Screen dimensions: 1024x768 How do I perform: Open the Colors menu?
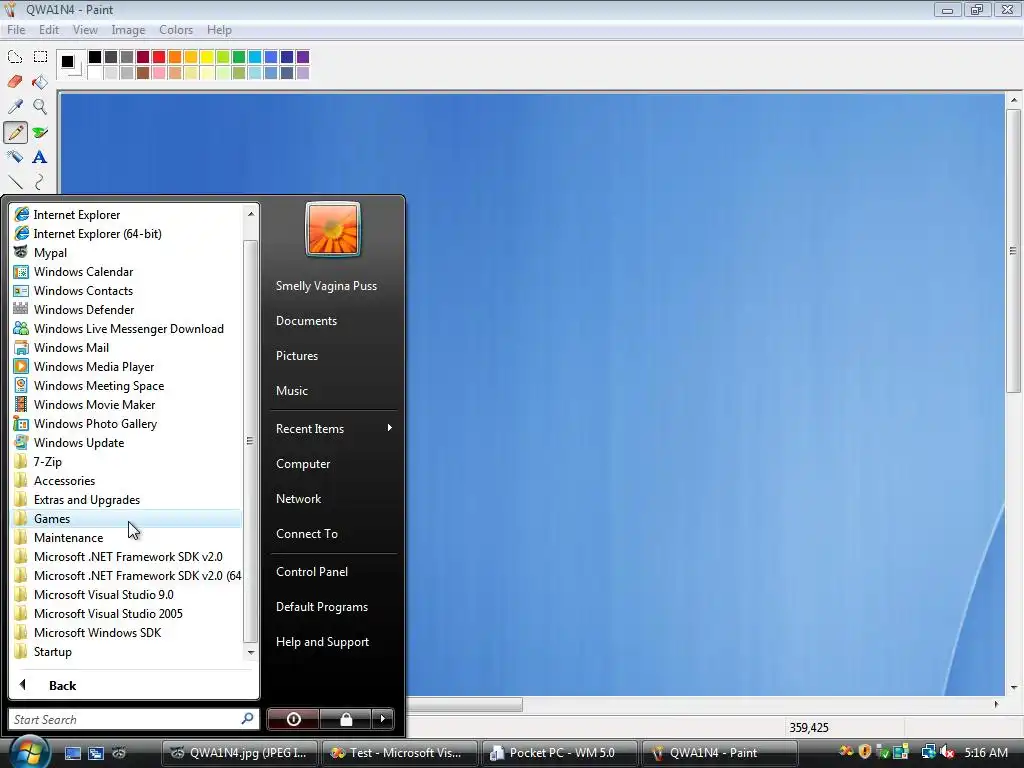click(x=176, y=30)
